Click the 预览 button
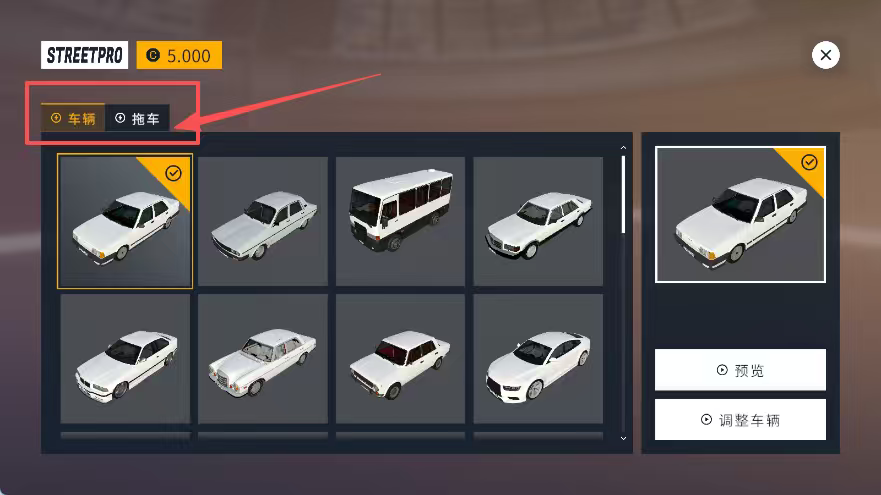 pyautogui.click(x=740, y=370)
